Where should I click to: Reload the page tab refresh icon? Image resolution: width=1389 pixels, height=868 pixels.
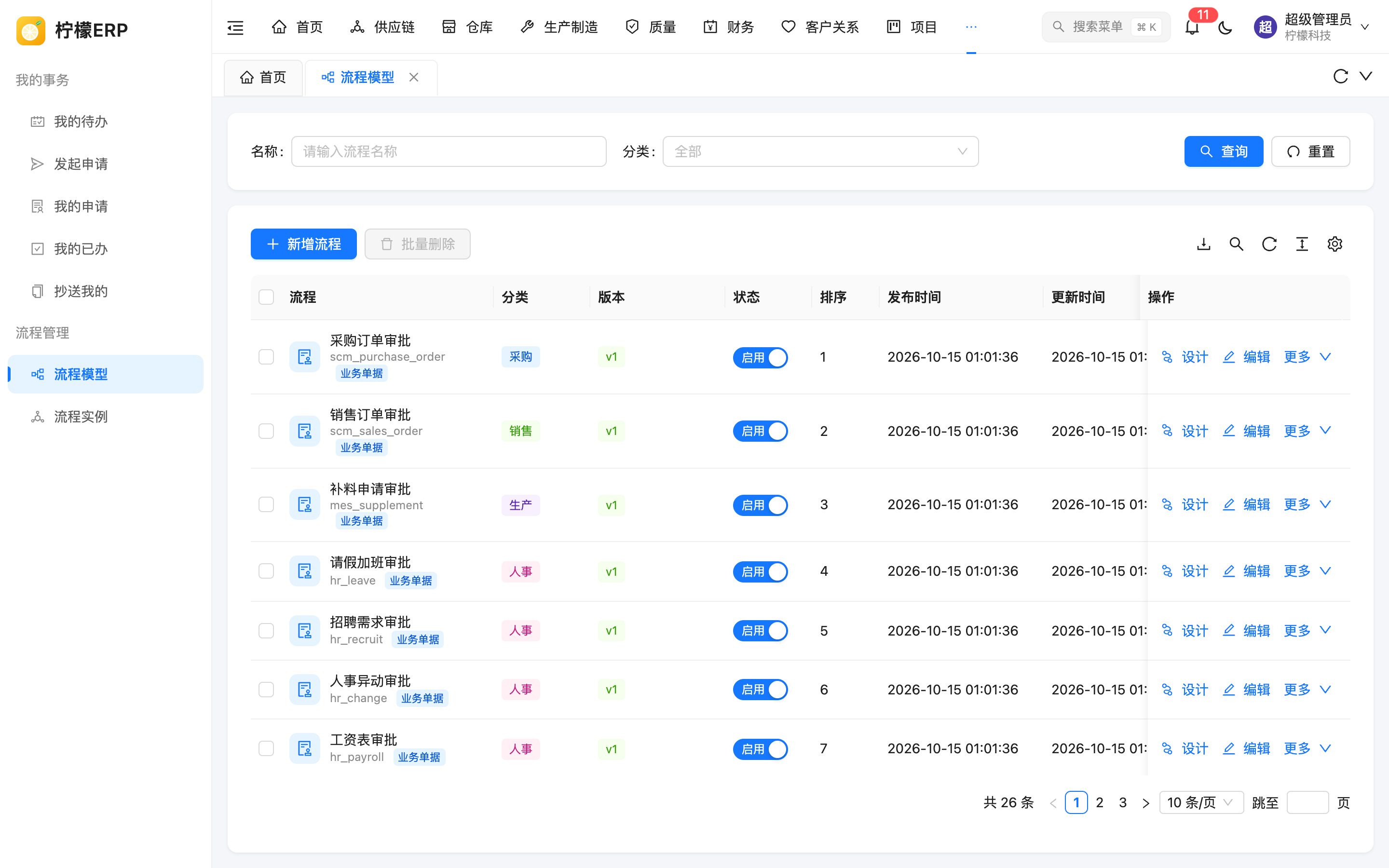pyautogui.click(x=1340, y=76)
